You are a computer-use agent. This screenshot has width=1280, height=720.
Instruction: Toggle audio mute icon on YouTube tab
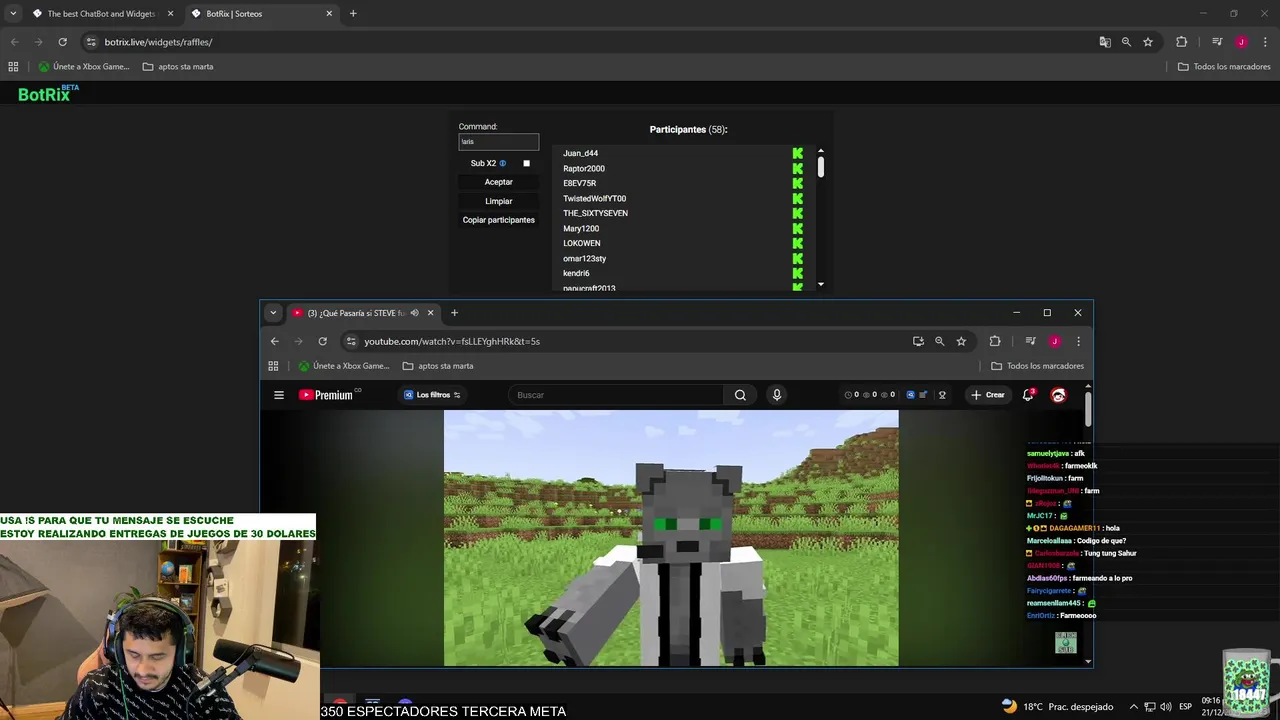pyautogui.click(x=414, y=313)
